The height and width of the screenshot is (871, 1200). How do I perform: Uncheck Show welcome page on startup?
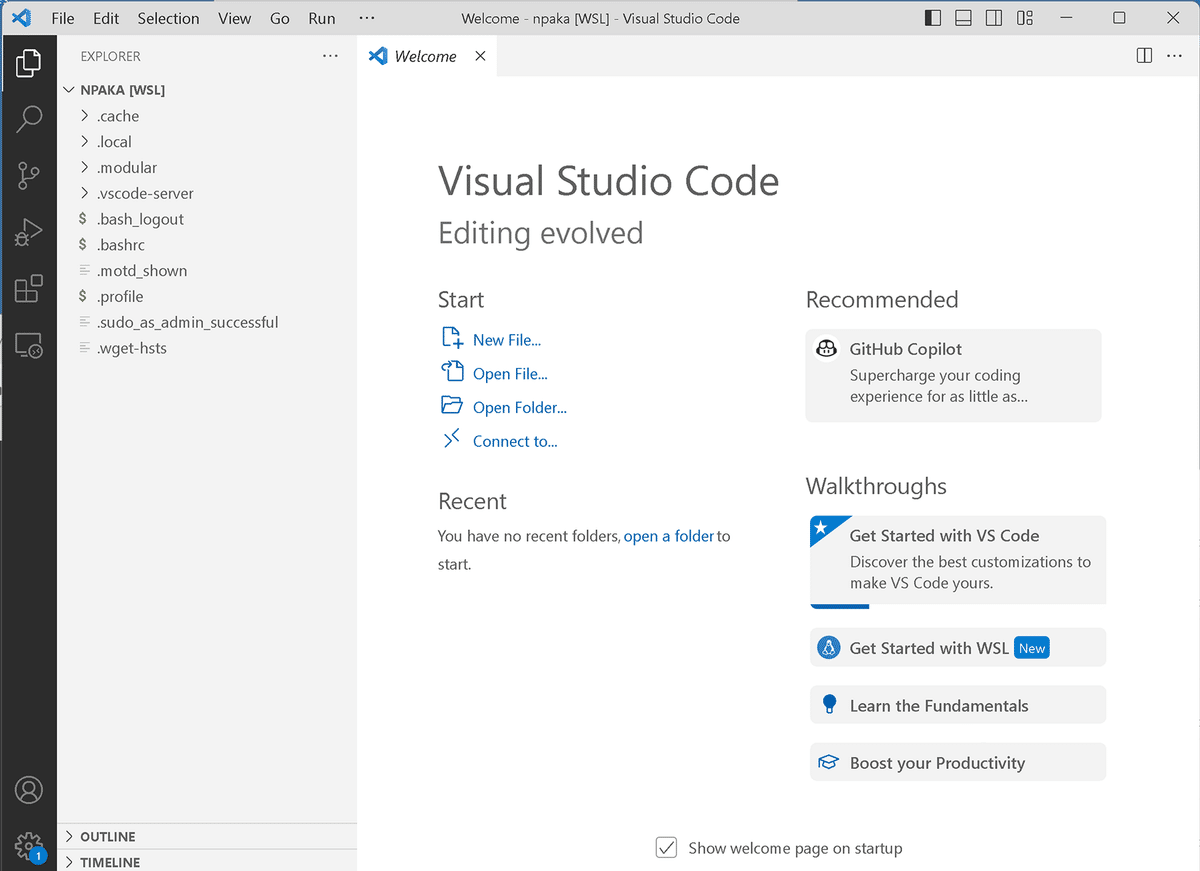[667, 848]
